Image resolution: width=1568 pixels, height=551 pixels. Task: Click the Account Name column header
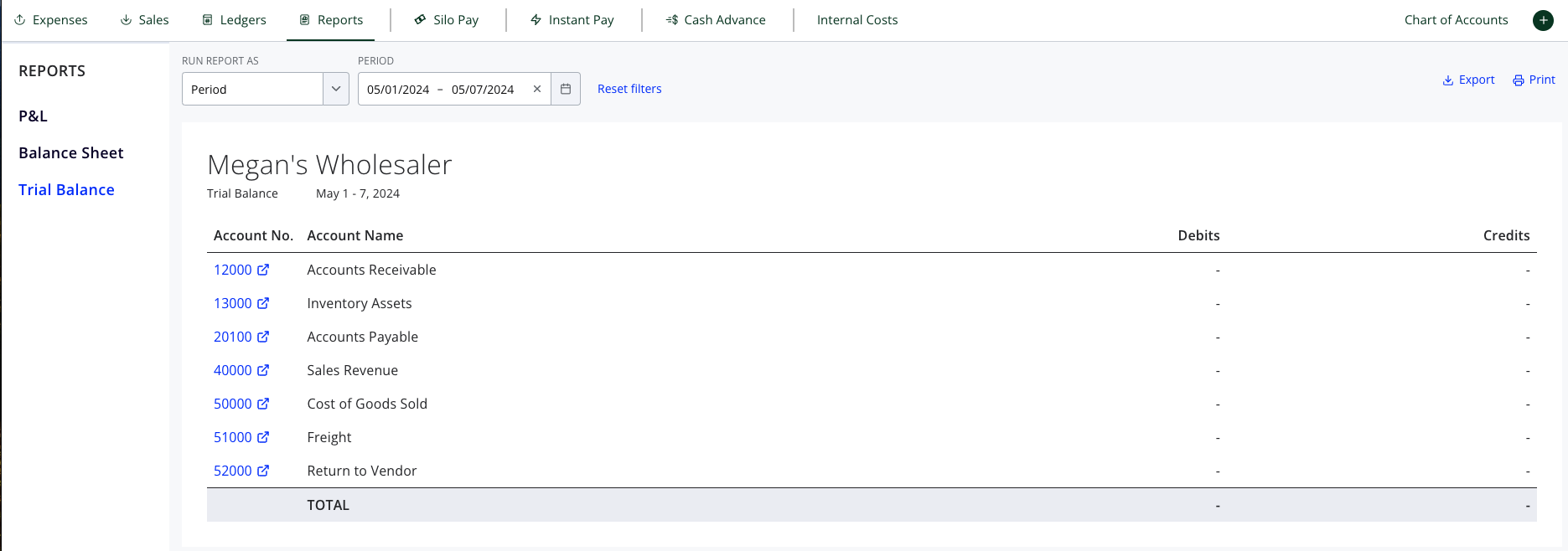click(355, 235)
